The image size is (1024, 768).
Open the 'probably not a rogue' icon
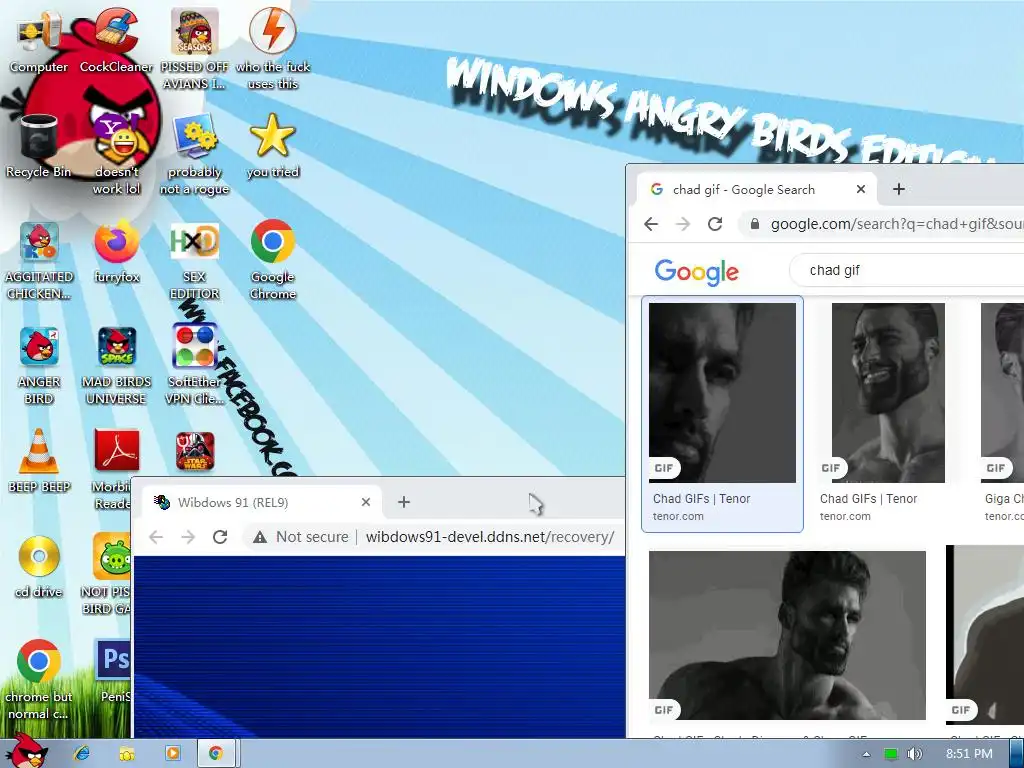click(x=195, y=153)
